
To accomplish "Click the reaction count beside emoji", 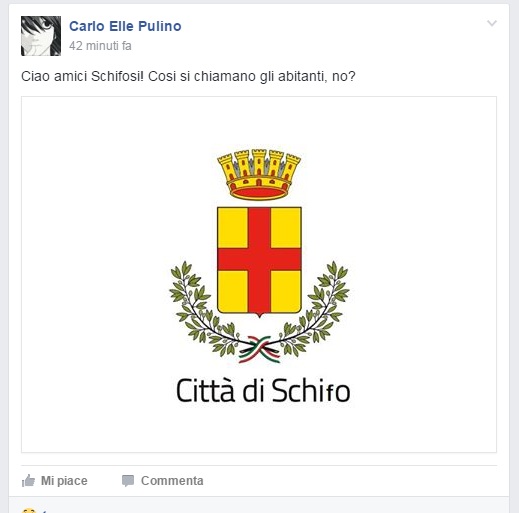I will point(44,511).
